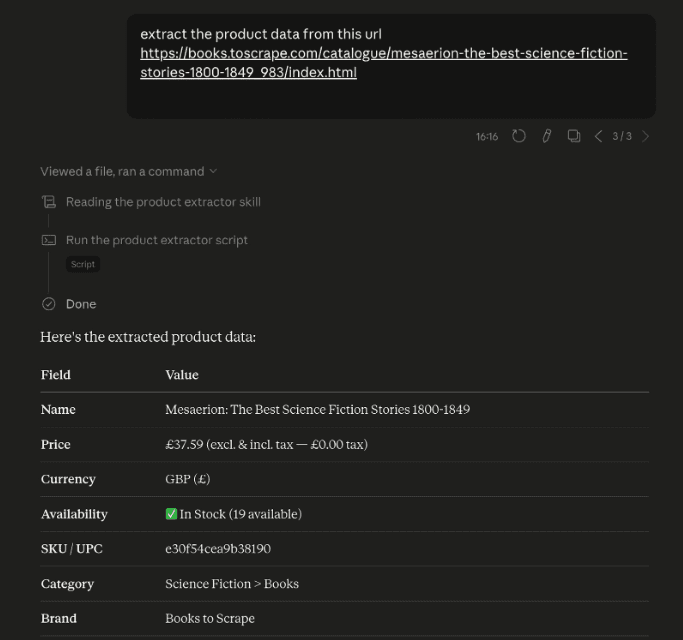The height and width of the screenshot is (640, 683).
Task: Click the Script tag button
Action: (x=83, y=265)
